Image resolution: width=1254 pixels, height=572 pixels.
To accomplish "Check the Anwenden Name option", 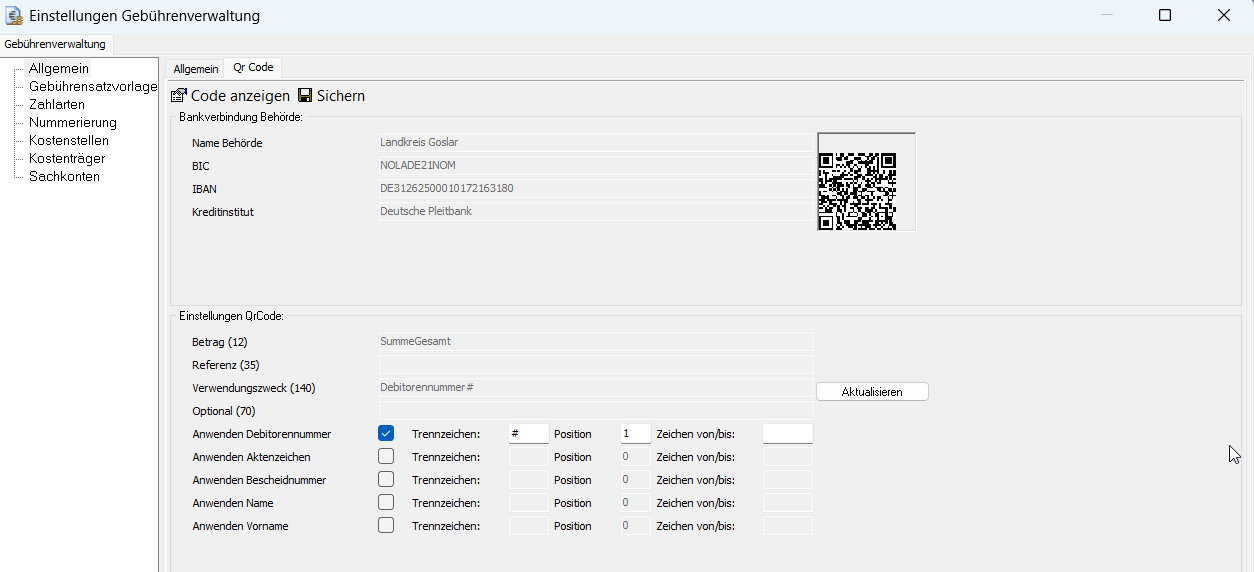I will (386, 503).
